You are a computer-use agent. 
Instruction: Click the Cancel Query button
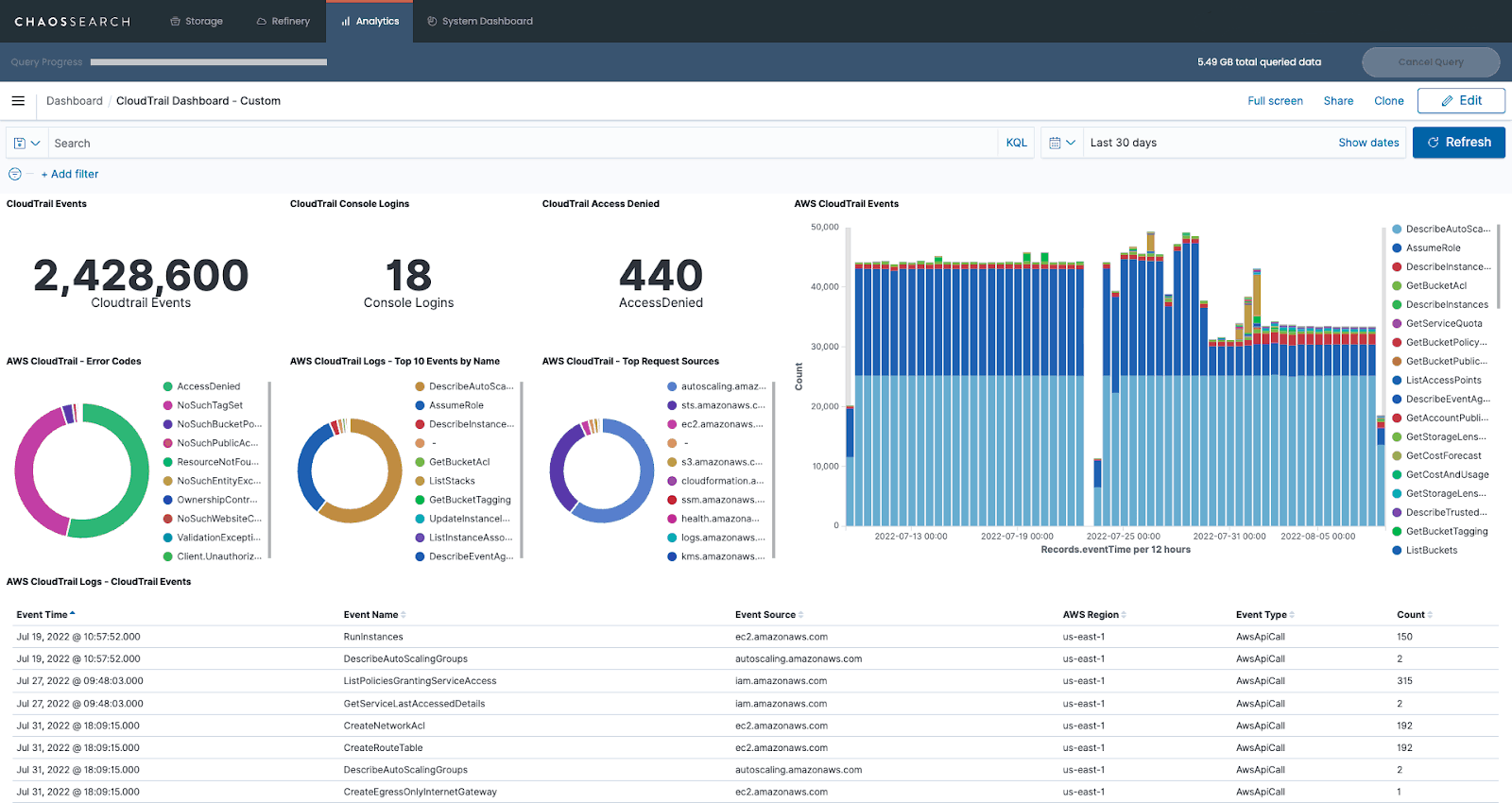click(1431, 62)
